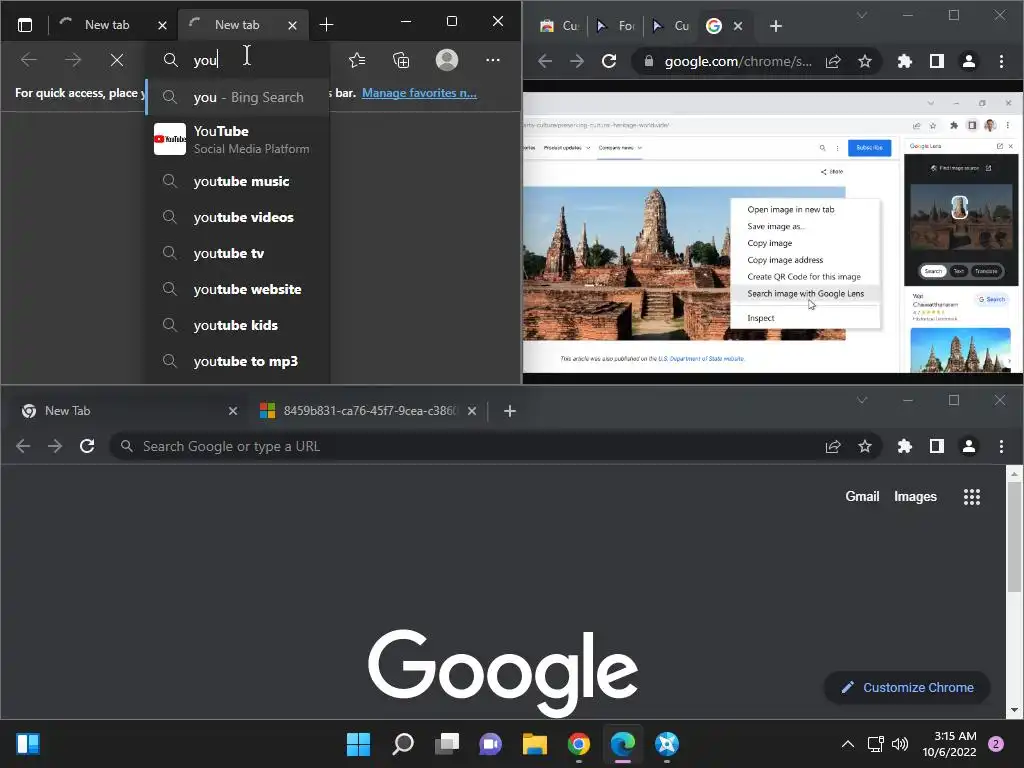This screenshot has width=1024, height=768.
Task: Reload page in bottom Chrome window
Action: tap(87, 446)
